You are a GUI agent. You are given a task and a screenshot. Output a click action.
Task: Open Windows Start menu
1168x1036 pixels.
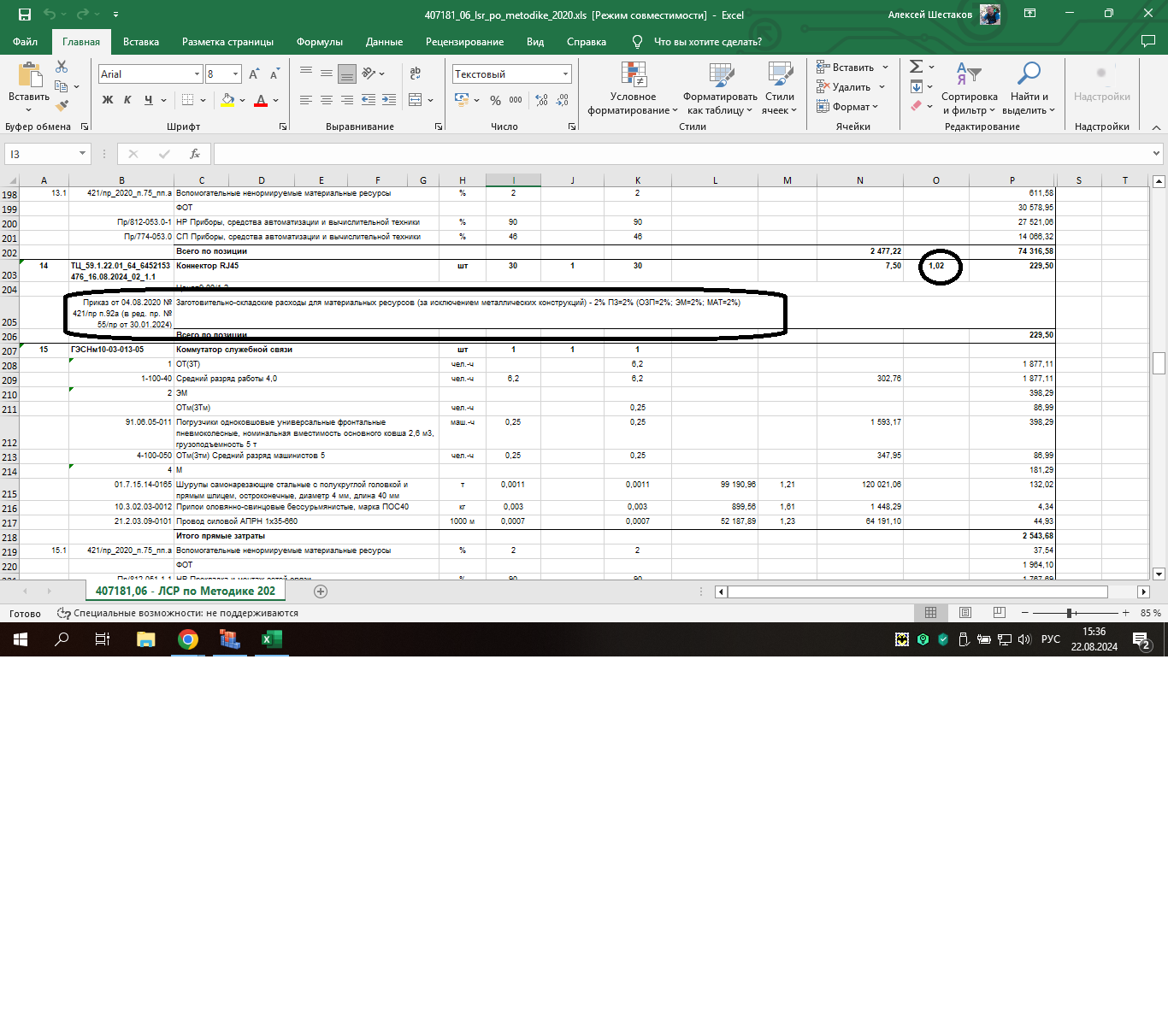point(21,639)
